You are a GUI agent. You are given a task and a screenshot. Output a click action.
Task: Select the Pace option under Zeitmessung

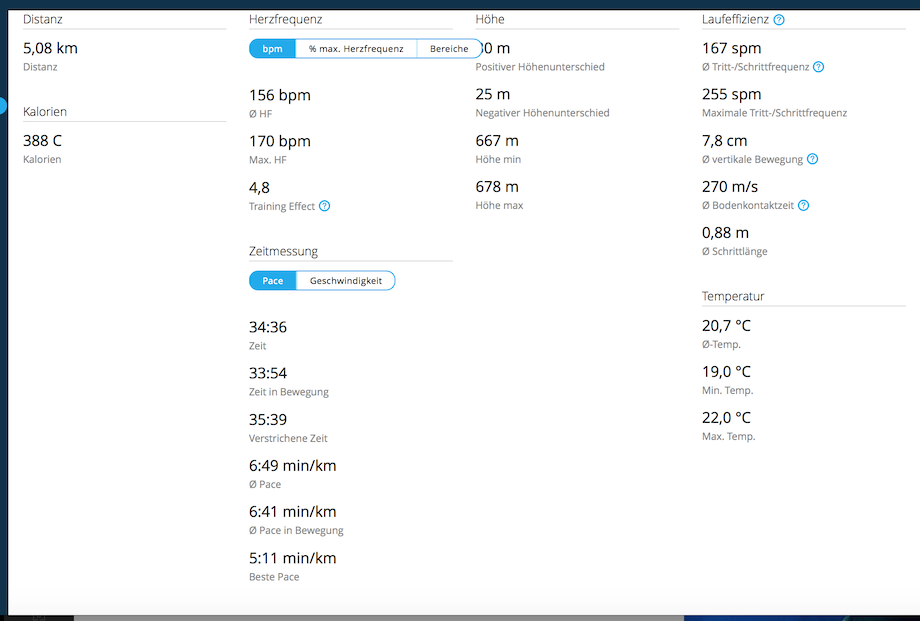[272, 281]
